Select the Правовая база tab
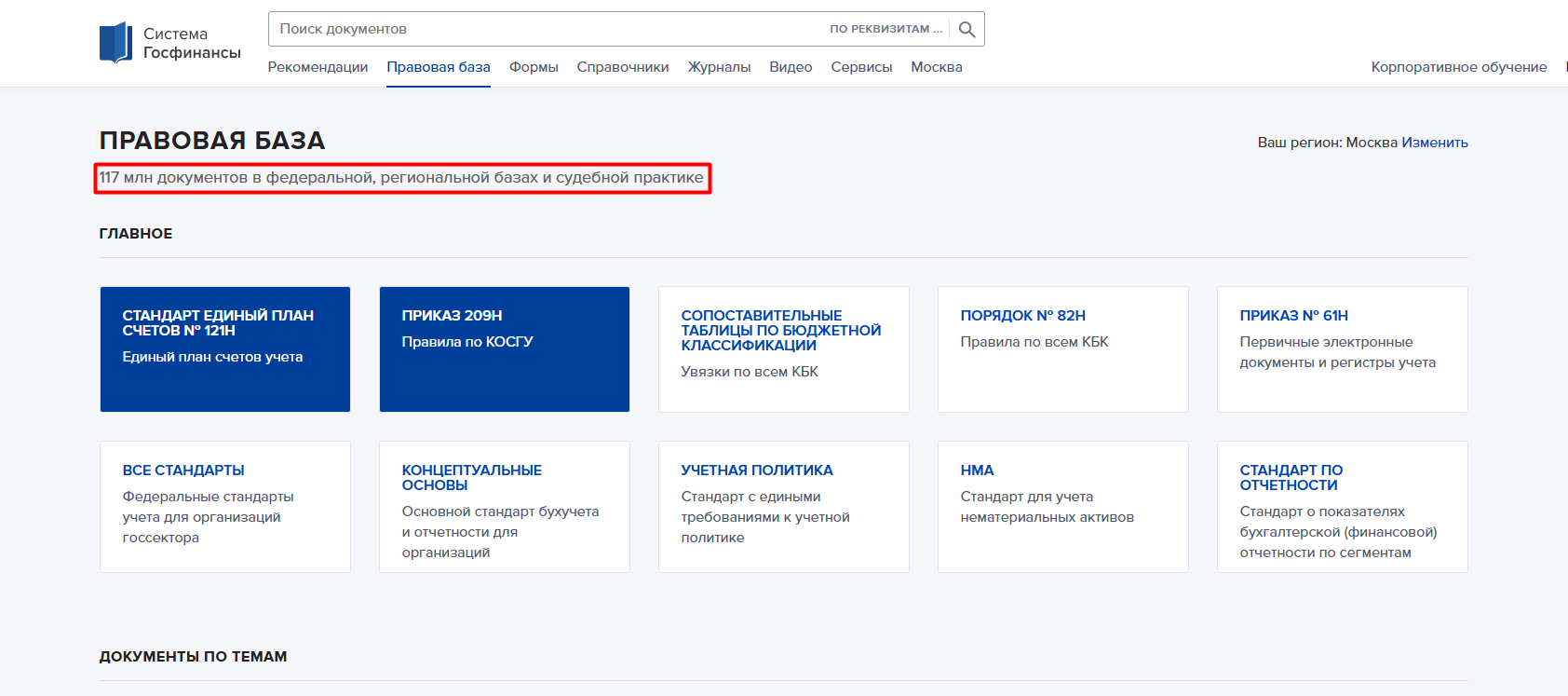 pyautogui.click(x=439, y=67)
